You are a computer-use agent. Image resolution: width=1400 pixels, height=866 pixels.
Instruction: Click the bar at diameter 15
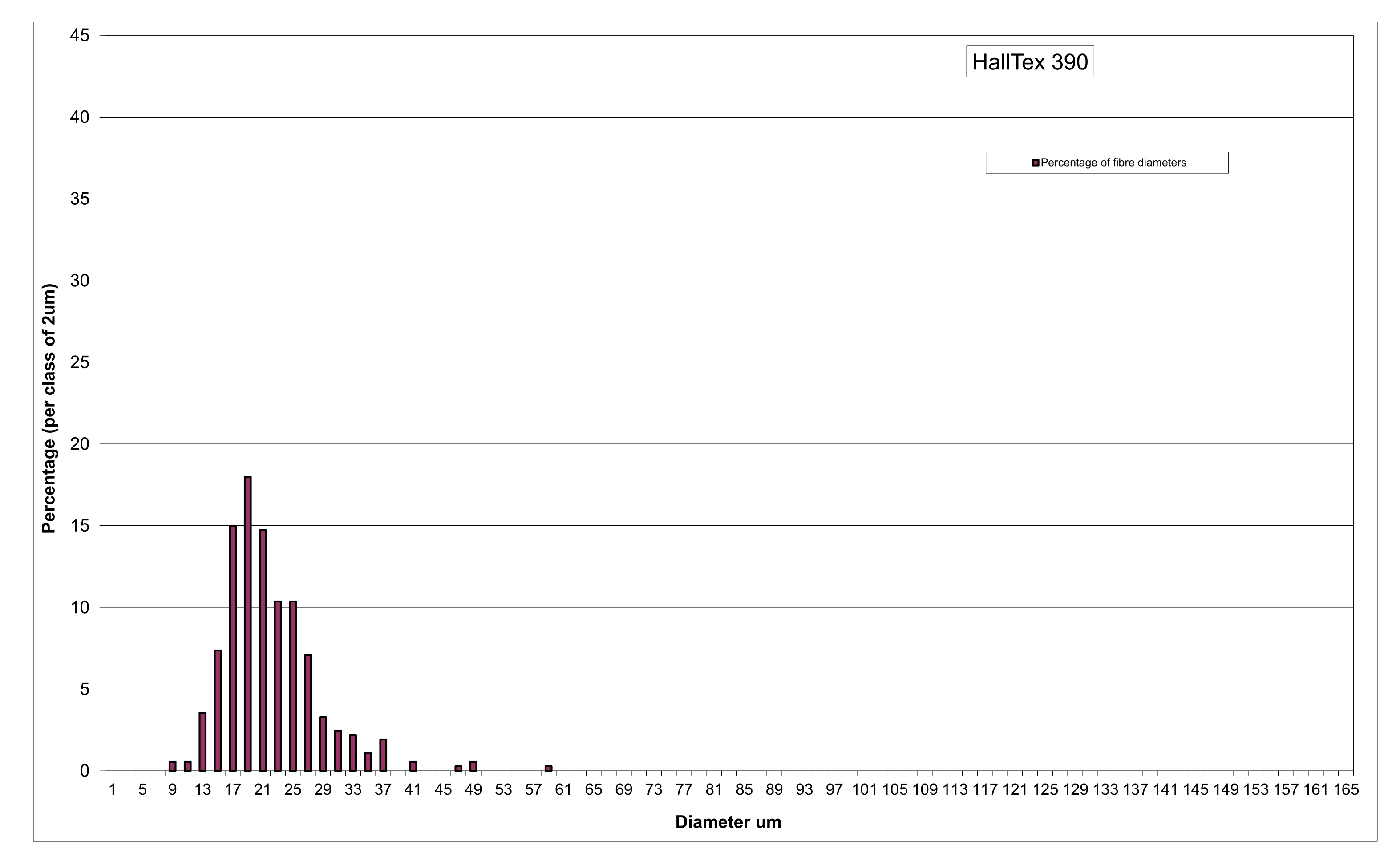point(218,711)
